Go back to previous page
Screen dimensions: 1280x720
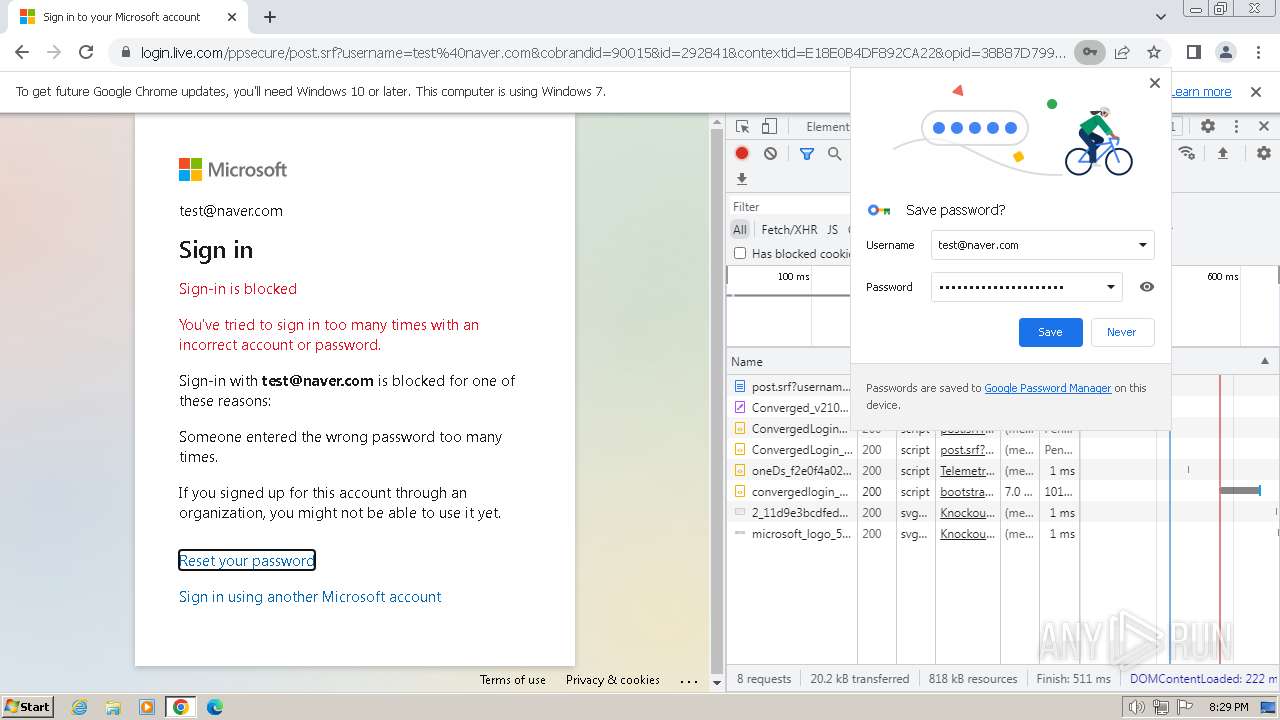(x=22, y=52)
